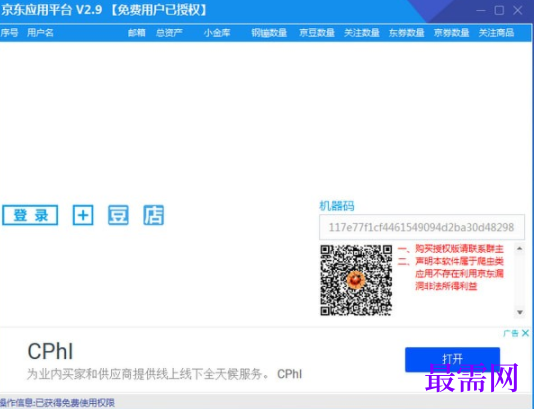537x409 pixels.
Task: Click the 小金库 column header
Action: [217, 33]
